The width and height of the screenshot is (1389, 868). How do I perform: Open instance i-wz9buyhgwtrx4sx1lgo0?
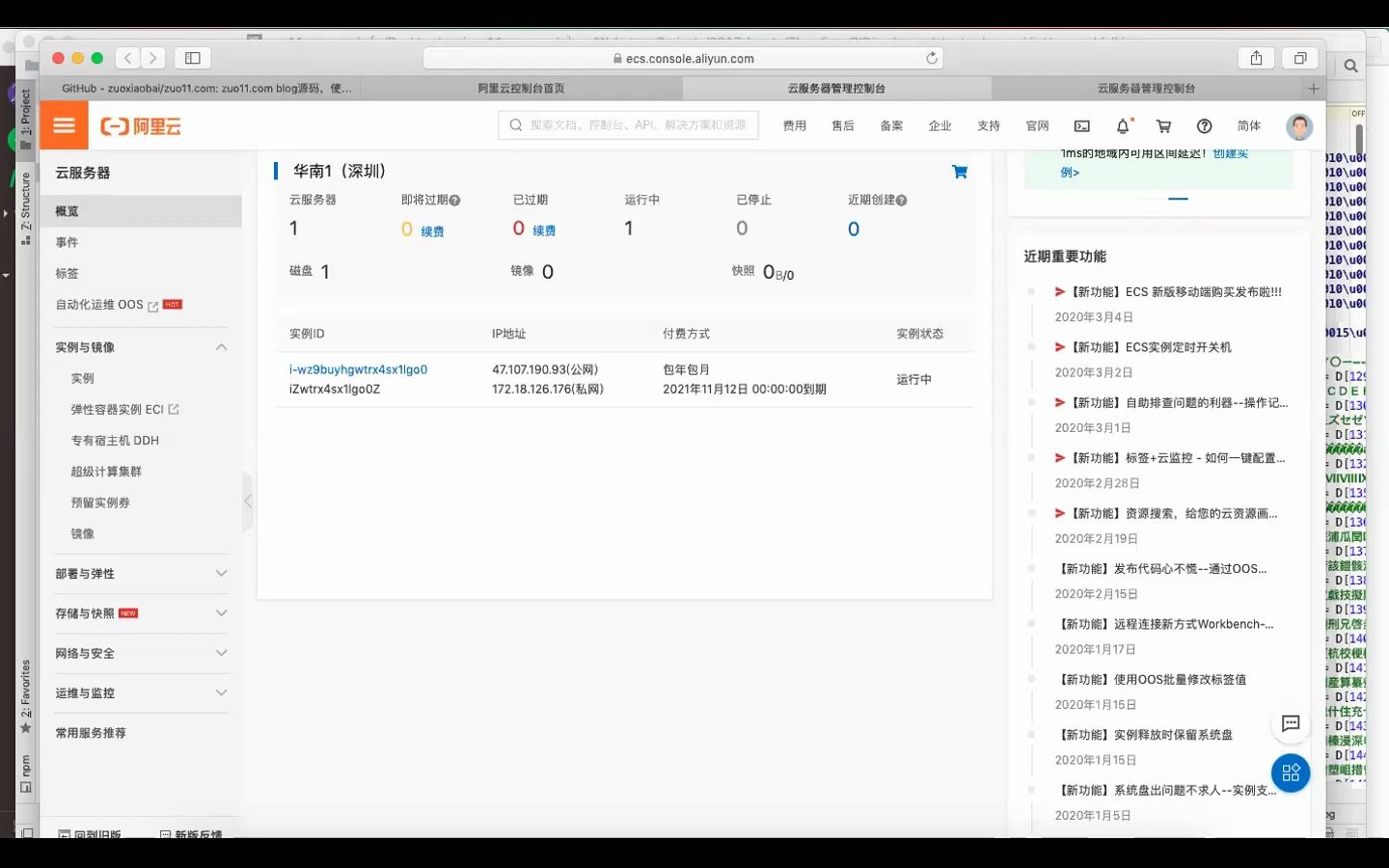[358, 369]
